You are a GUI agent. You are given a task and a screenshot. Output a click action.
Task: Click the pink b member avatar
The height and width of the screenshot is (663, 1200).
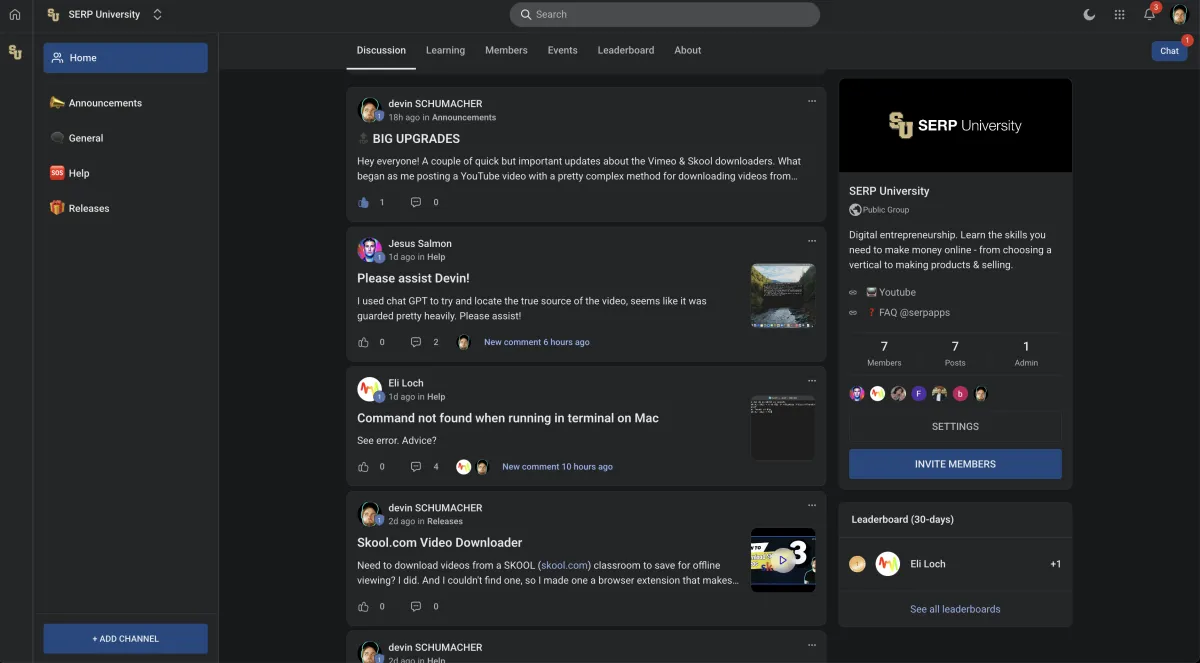click(960, 394)
